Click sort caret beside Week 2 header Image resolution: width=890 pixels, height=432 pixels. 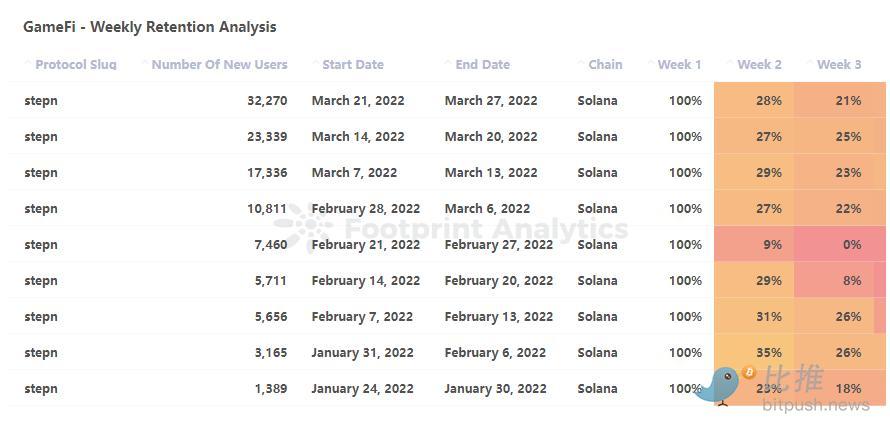(x=730, y=63)
